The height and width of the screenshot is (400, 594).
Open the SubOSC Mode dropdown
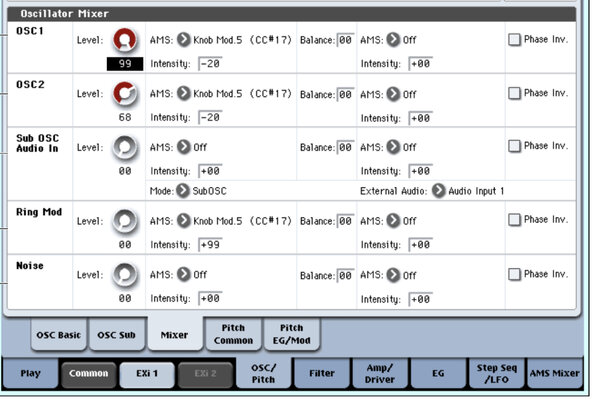click(183, 191)
